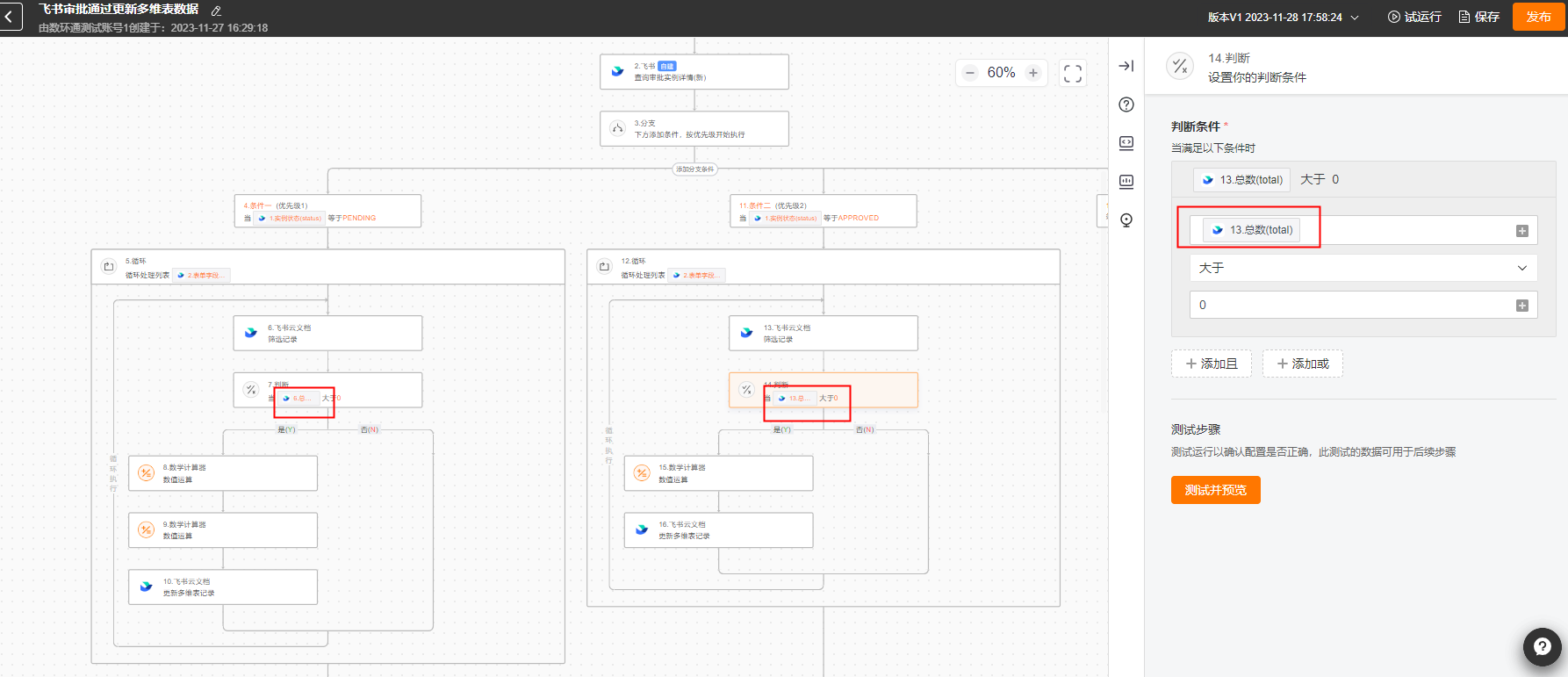Image resolution: width=1568 pixels, height=677 pixels.
Task: Zoom out with the minus button
Action: tap(970, 73)
